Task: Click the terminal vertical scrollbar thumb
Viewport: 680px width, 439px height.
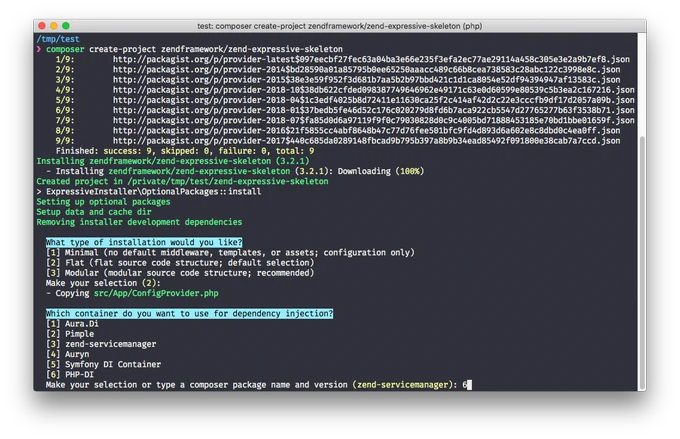Action: 642,263
